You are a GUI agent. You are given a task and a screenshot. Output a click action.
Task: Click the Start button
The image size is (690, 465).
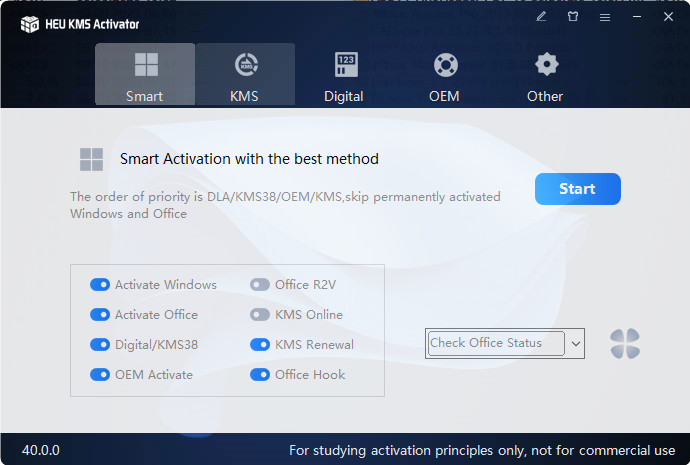(578, 189)
